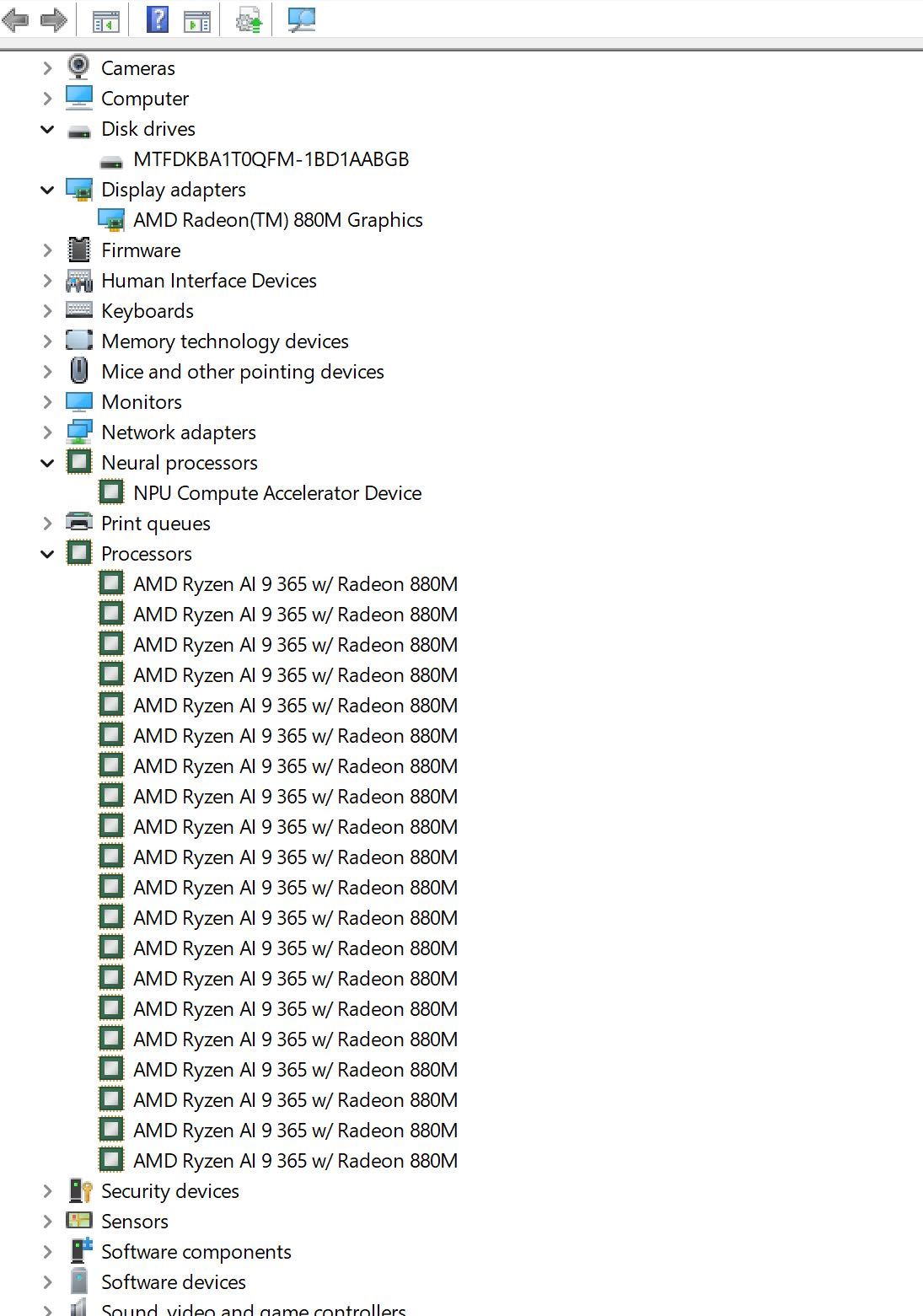
Task: Collapse the Neural processors category
Action: click(x=47, y=463)
